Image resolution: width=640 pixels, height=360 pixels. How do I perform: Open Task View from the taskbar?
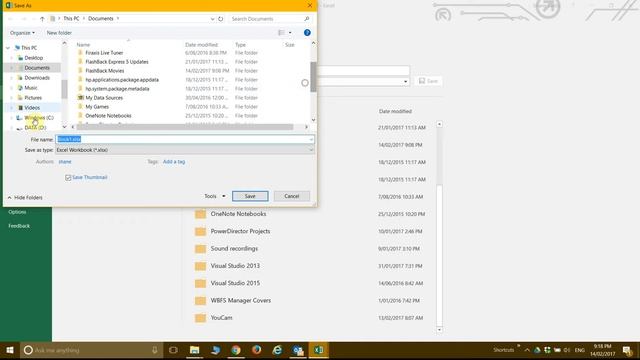(x=173, y=350)
